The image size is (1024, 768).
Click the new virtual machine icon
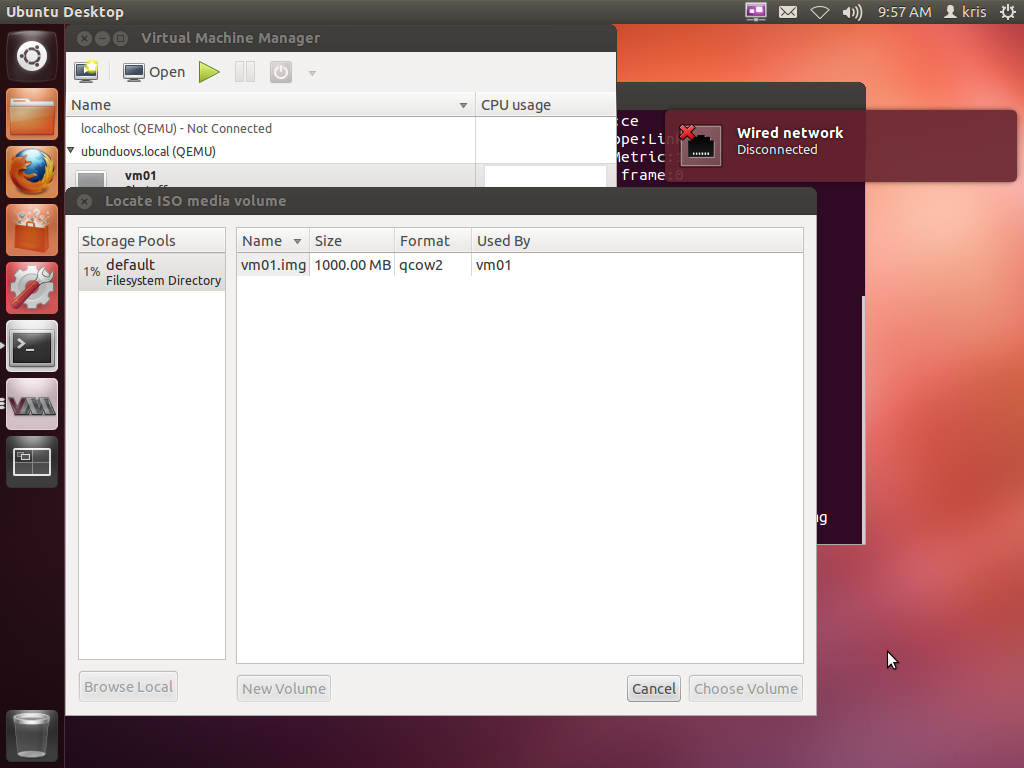click(x=86, y=72)
